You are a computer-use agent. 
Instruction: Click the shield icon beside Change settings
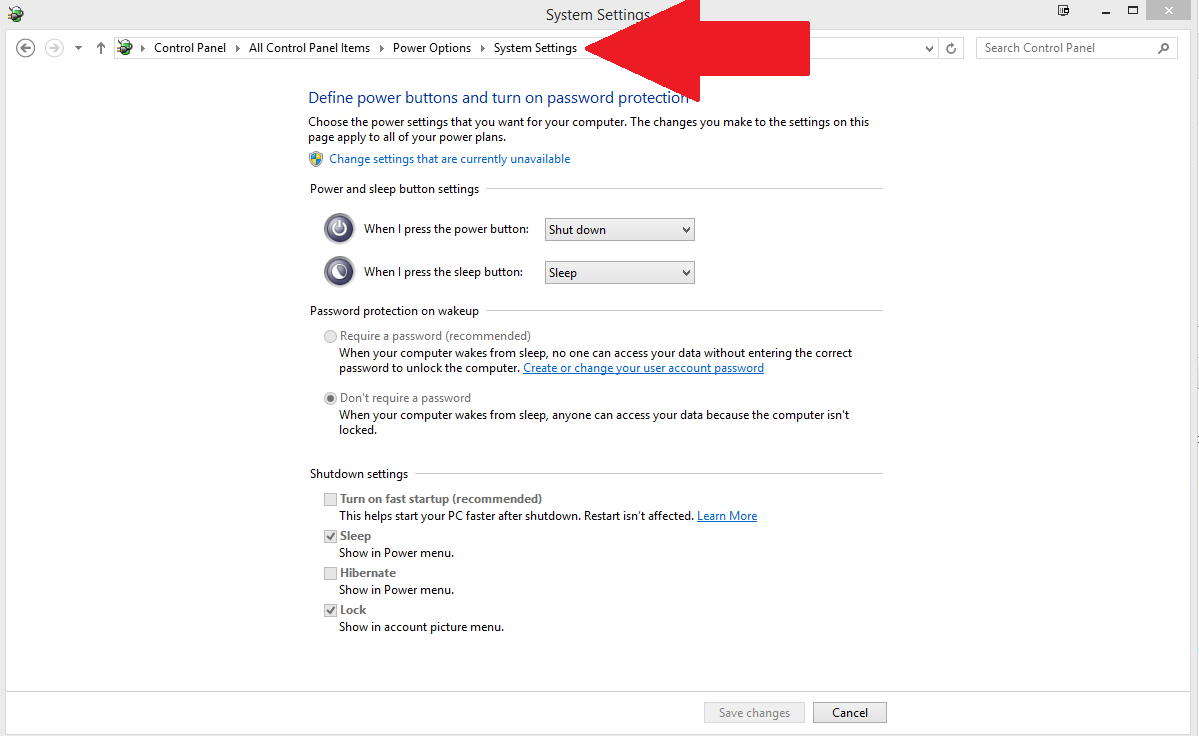(x=316, y=159)
